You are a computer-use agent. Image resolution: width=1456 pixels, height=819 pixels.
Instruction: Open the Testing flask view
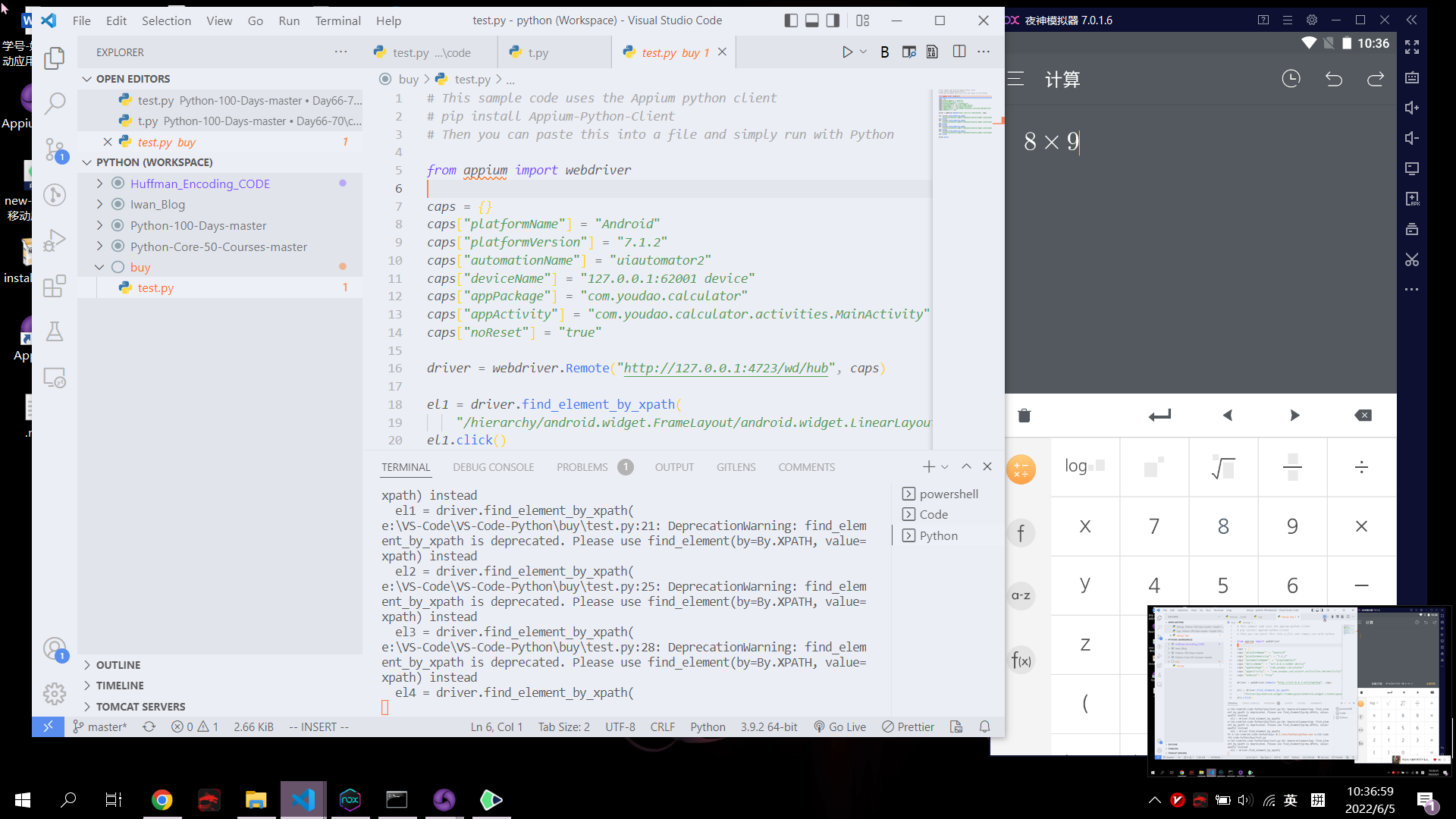(55, 331)
